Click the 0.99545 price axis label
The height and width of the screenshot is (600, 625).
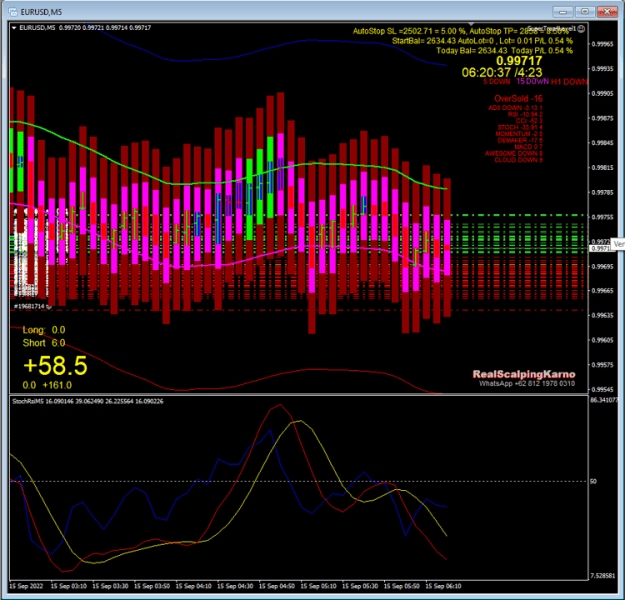(602, 389)
